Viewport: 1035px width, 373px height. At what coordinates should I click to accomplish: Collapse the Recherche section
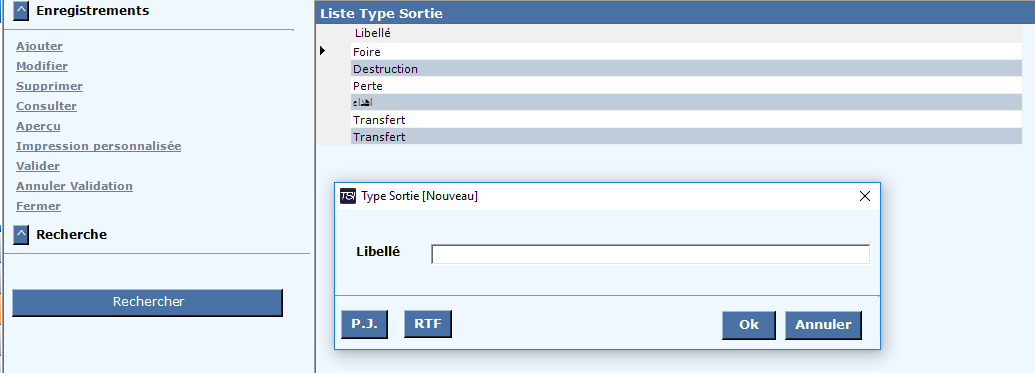[21, 234]
